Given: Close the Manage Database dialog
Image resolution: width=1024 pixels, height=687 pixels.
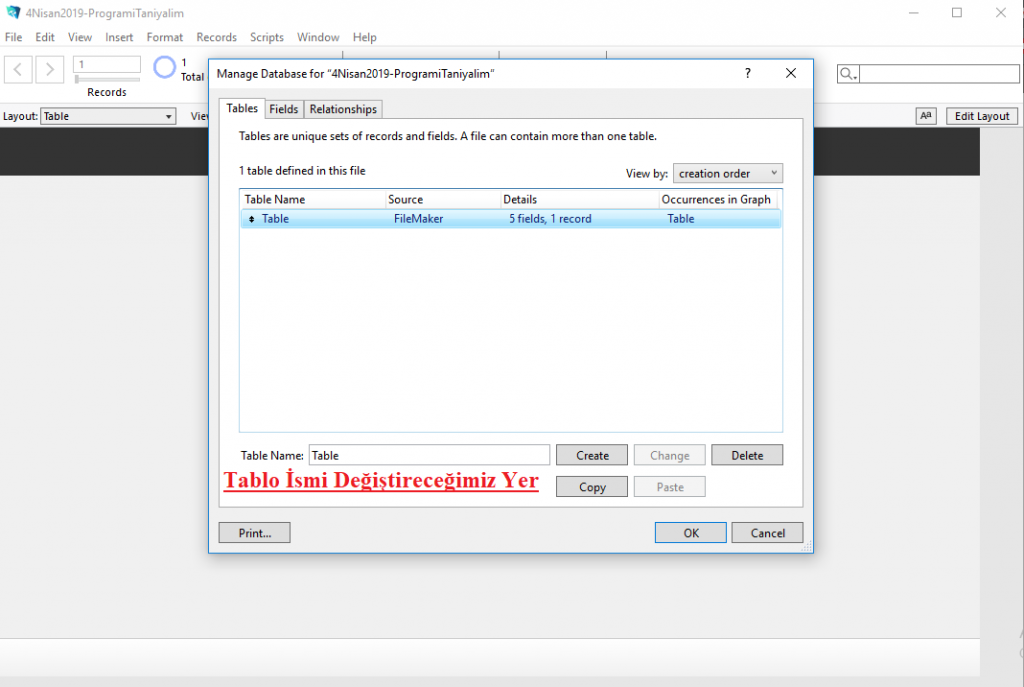Looking at the screenshot, I should point(791,73).
